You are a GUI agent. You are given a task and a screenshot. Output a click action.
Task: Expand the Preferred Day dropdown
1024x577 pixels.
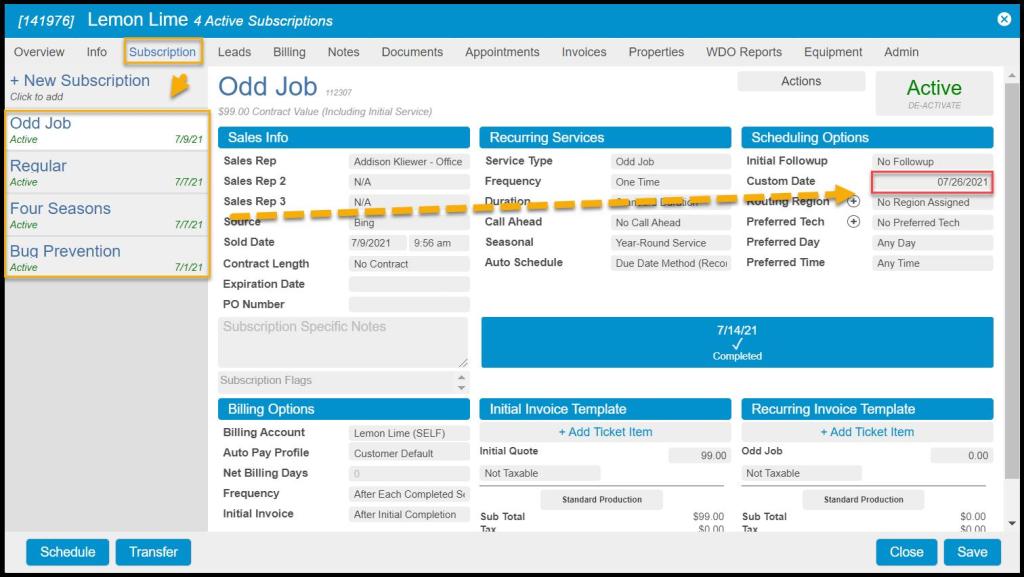(x=932, y=243)
